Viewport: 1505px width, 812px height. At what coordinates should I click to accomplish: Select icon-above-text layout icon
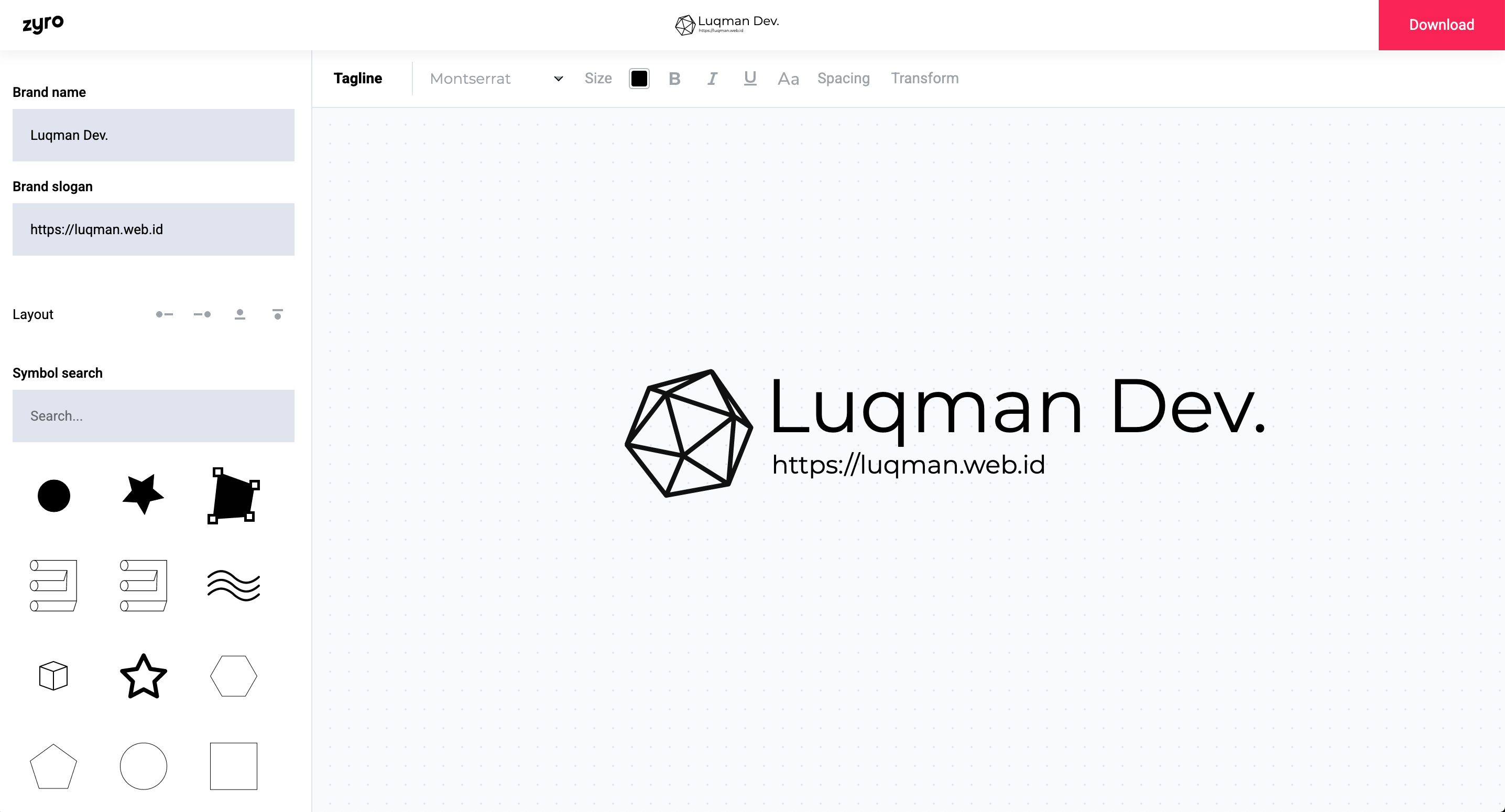(x=240, y=315)
